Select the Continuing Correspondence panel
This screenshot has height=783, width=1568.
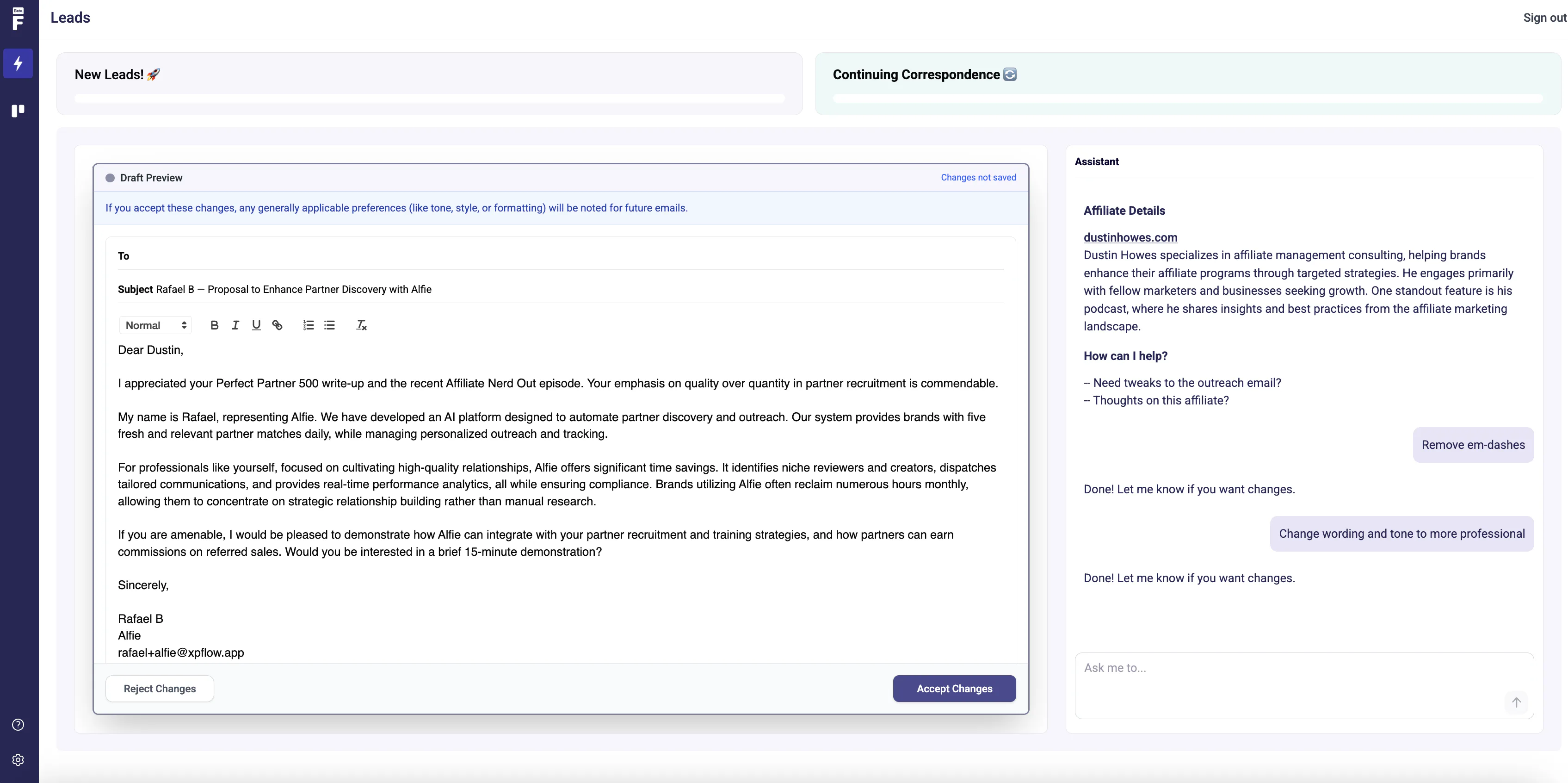[x=1188, y=83]
